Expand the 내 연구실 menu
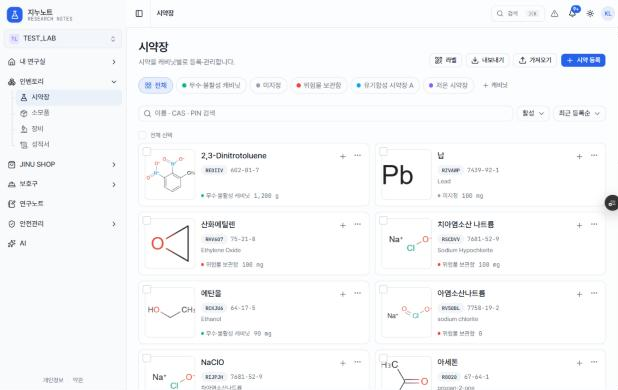This screenshot has height=390, width=618. point(63,61)
